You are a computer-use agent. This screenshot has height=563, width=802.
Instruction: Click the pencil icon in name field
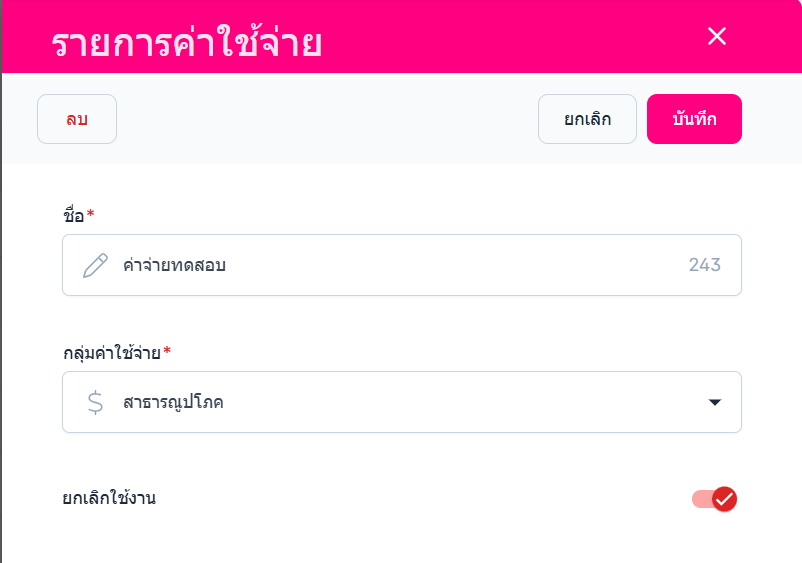(95, 265)
